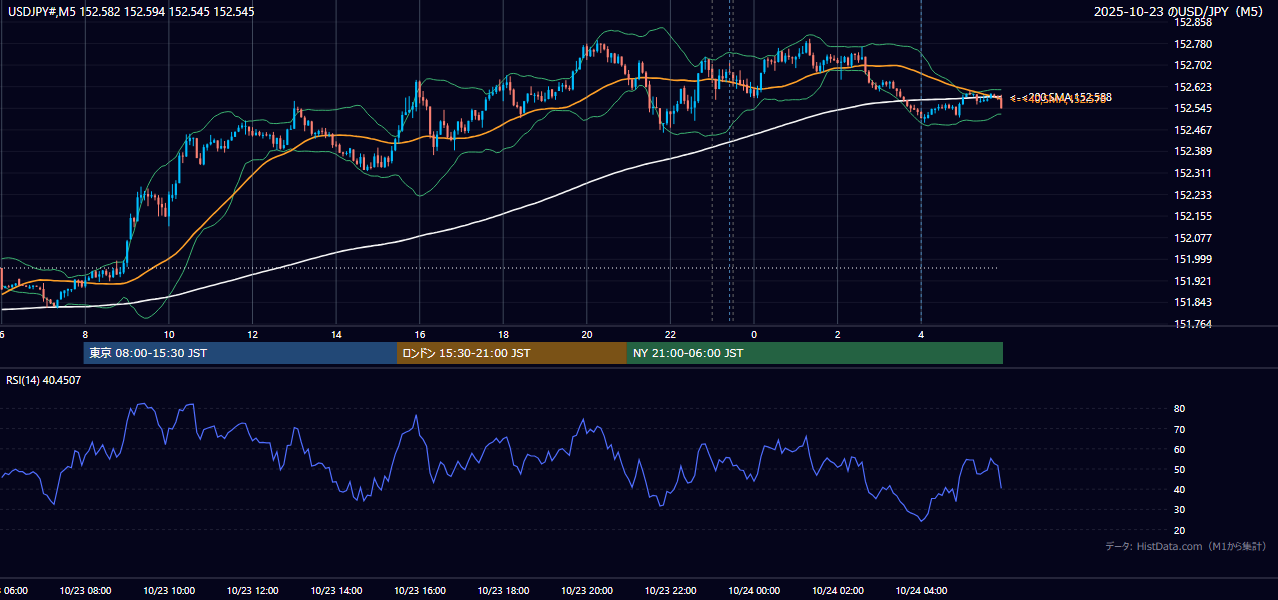The width and height of the screenshot is (1278, 600).
Task: Click hour tick 22 under the price chart
Action: coord(670,335)
